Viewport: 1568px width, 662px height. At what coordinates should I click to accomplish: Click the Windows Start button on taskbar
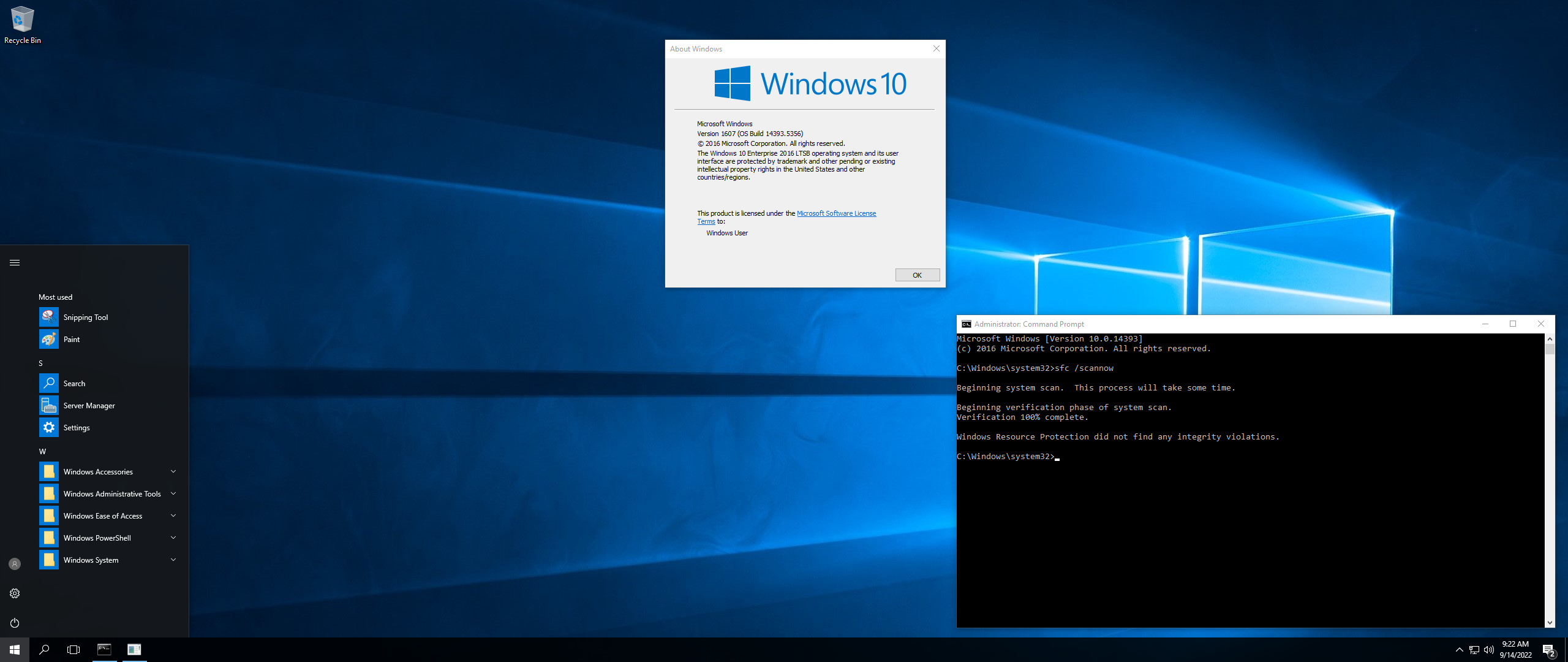pyautogui.click(x=15, y=650)
